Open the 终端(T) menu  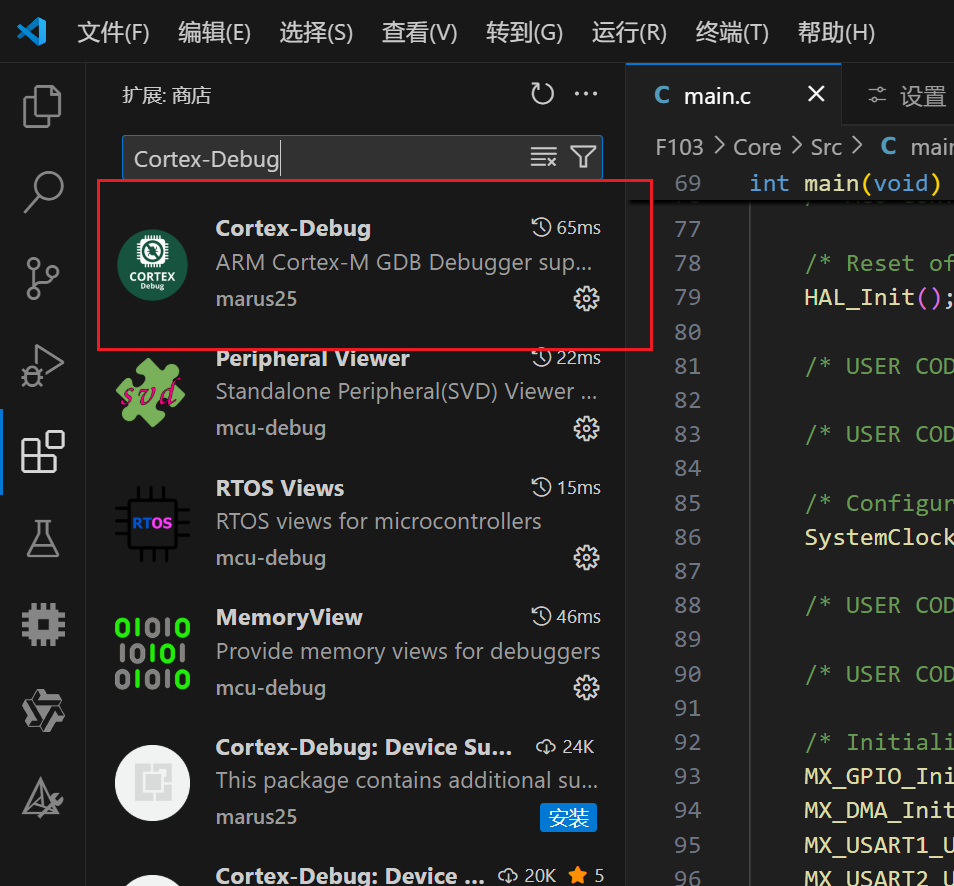732,32
